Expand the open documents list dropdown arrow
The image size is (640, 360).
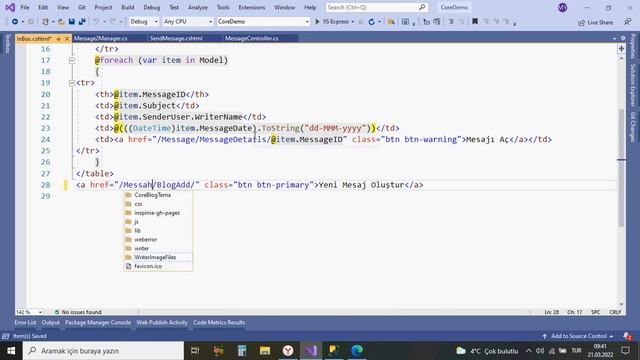614,39
